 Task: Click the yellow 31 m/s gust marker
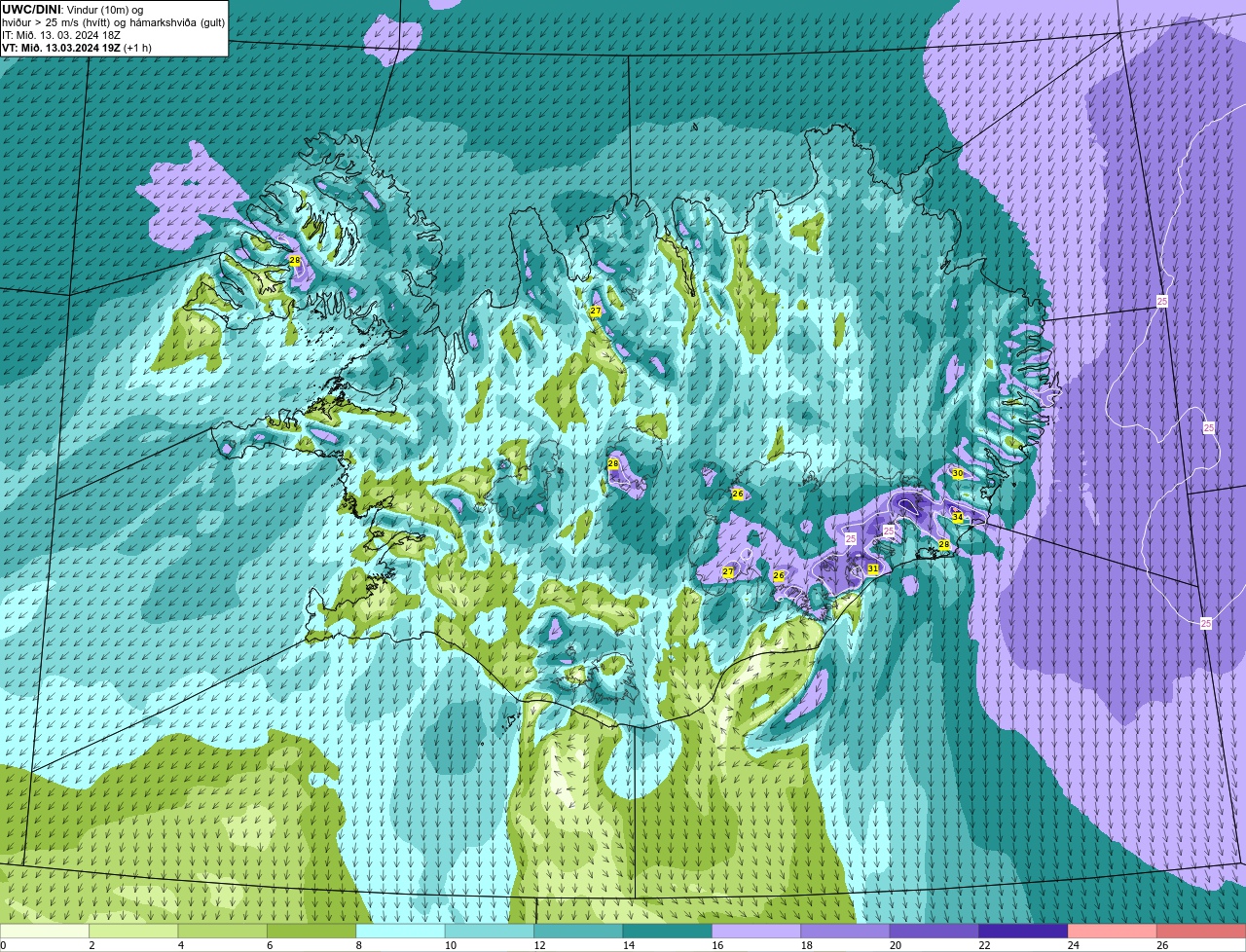[873, 568]
